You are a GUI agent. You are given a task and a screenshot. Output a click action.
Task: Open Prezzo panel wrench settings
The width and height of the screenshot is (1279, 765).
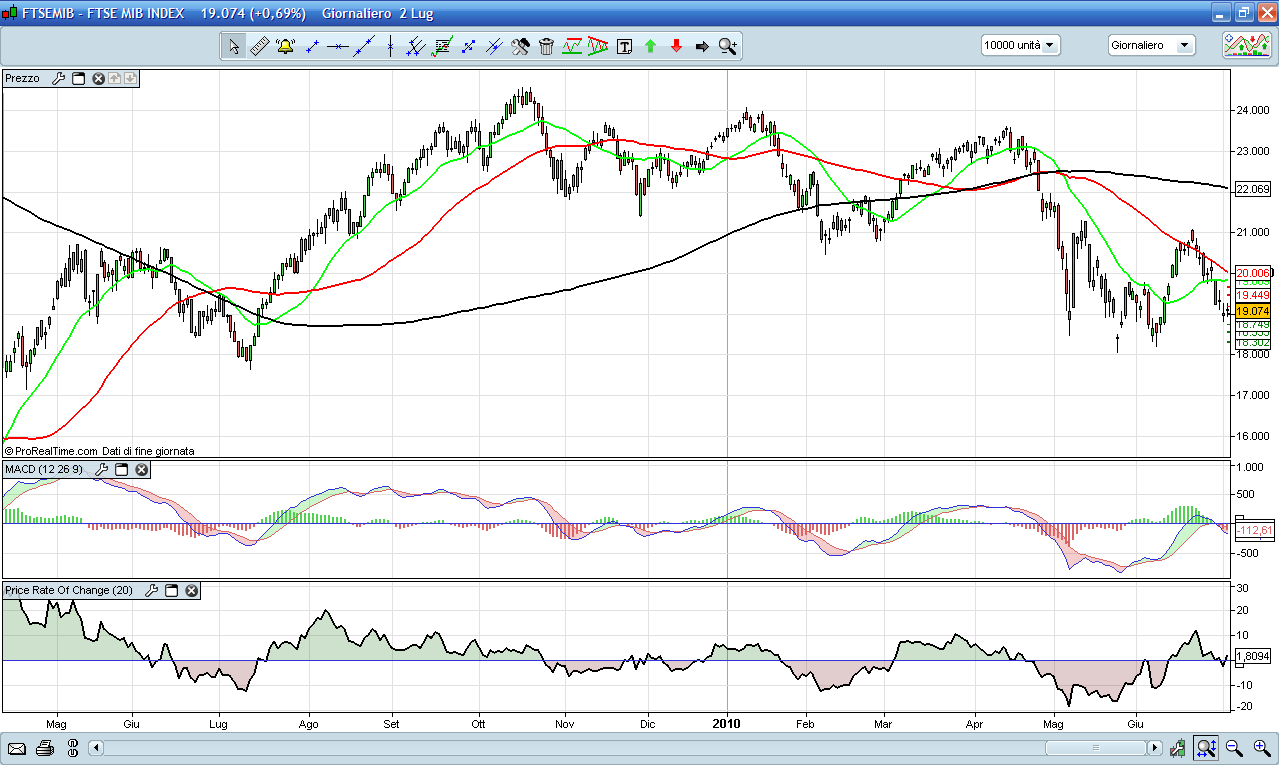pos(58,78)
